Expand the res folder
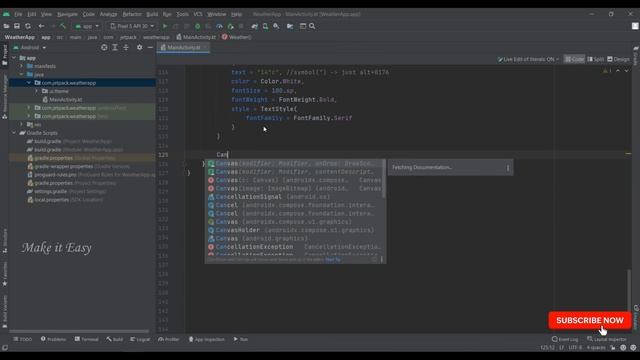Viewport: 640px width, 360px height. pyautogui.click(x=22, y=124)
